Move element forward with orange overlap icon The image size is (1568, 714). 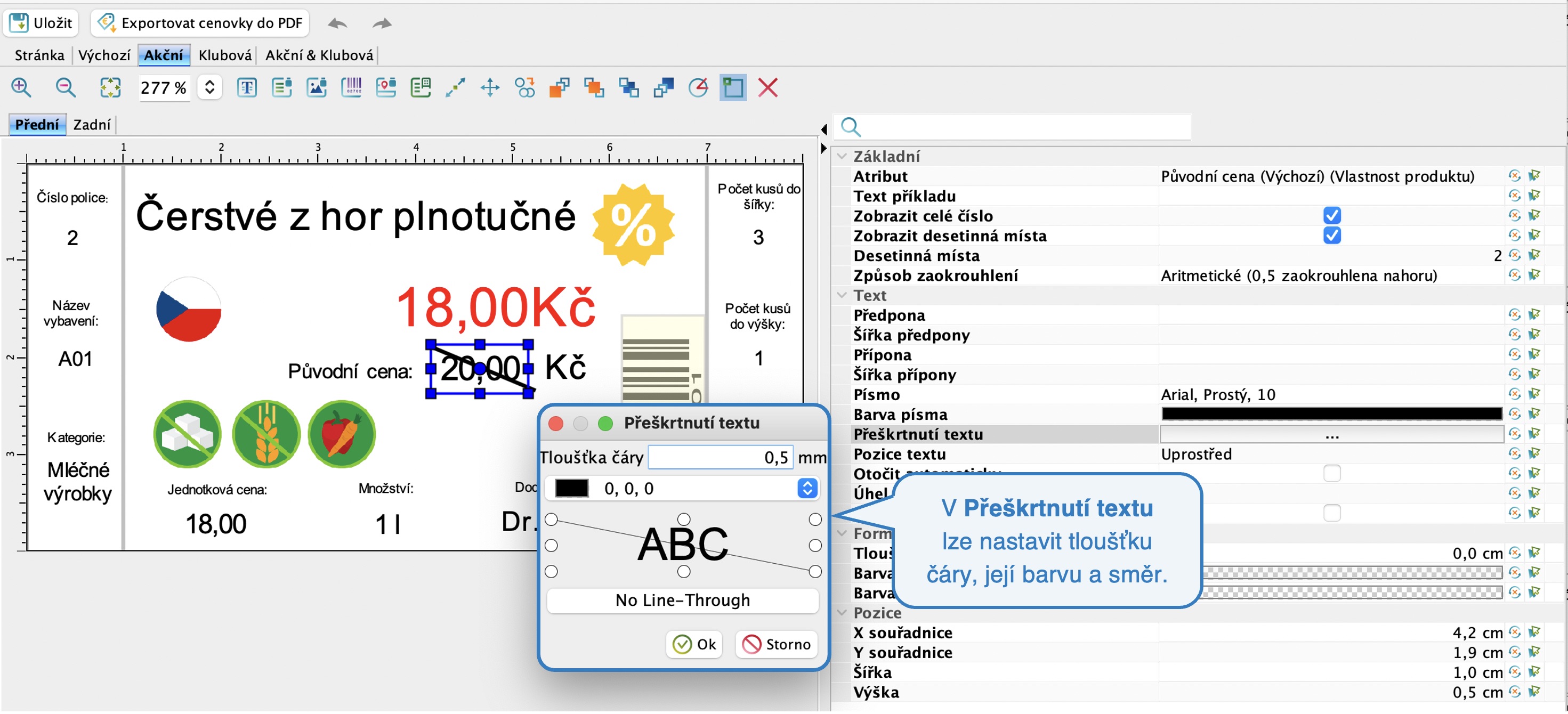coord(594,88)
